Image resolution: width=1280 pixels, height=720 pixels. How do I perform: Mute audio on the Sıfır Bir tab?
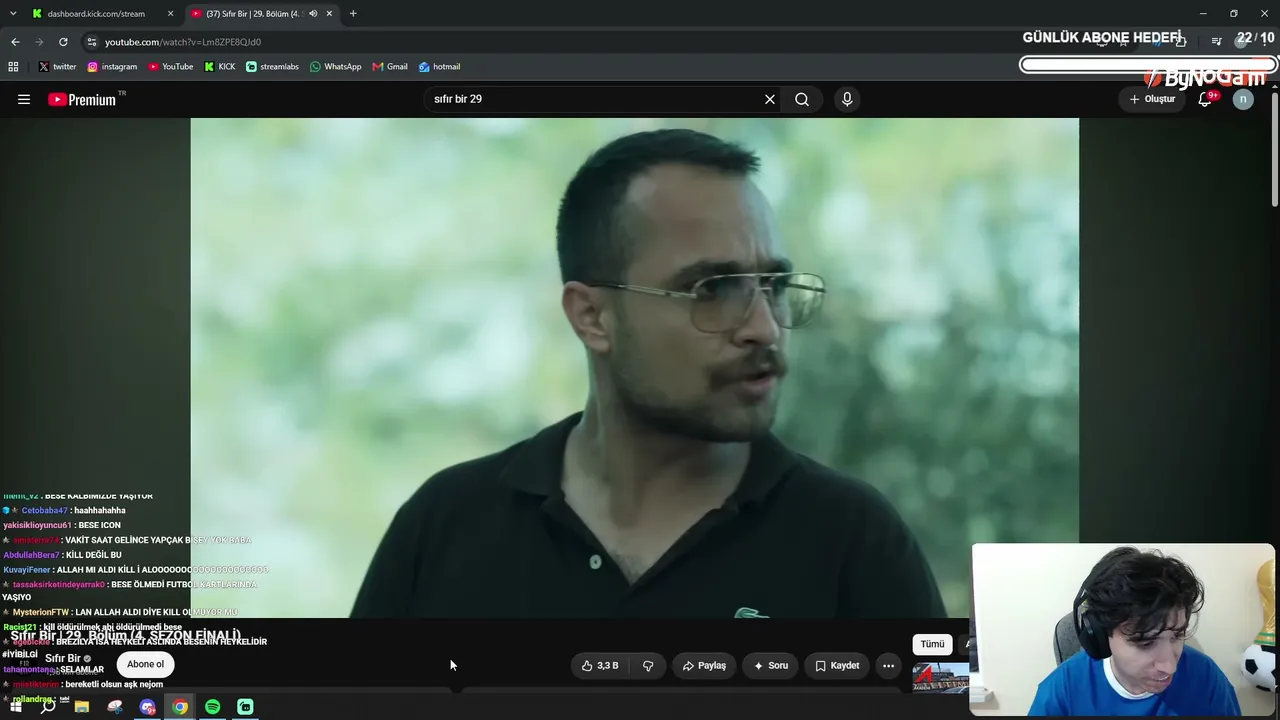[313, 14]
